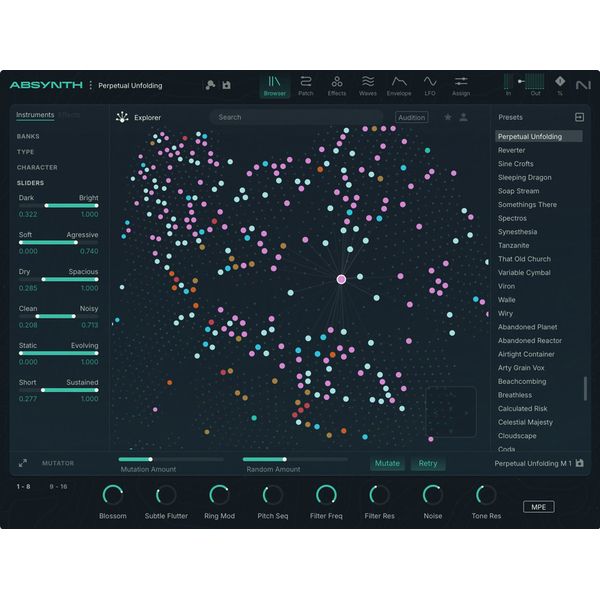
Task: Click the Blossom macro knob
Action: 112,495
